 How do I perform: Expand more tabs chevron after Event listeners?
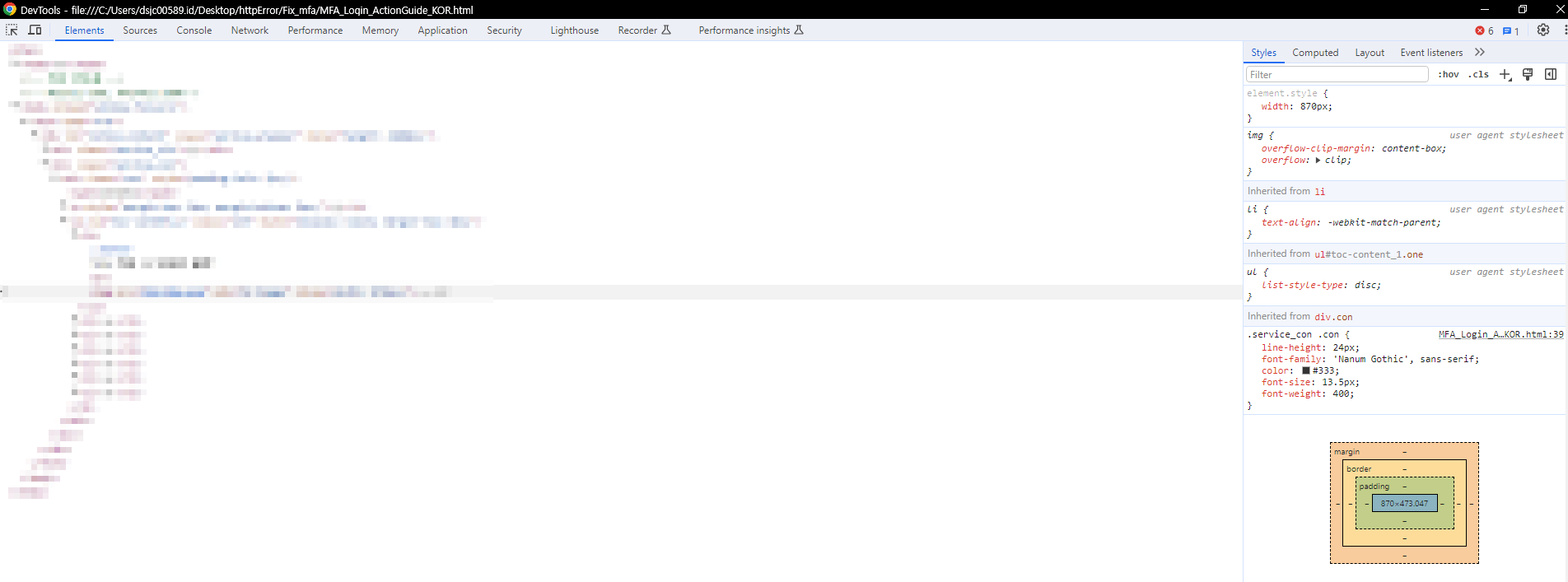tap(1480, 52)
